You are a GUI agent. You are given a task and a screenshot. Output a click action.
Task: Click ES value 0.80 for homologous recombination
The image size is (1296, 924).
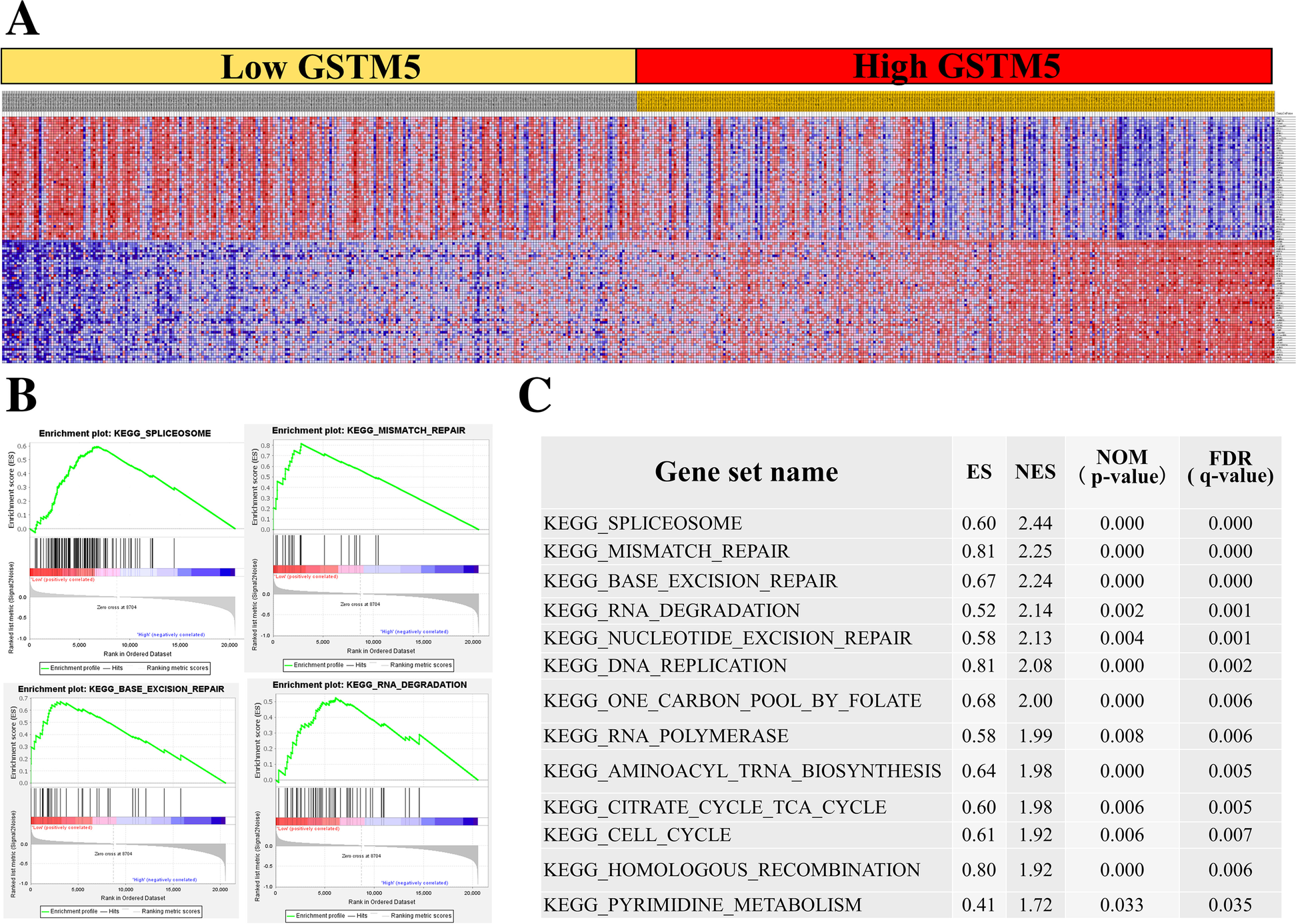coord(979,870)
